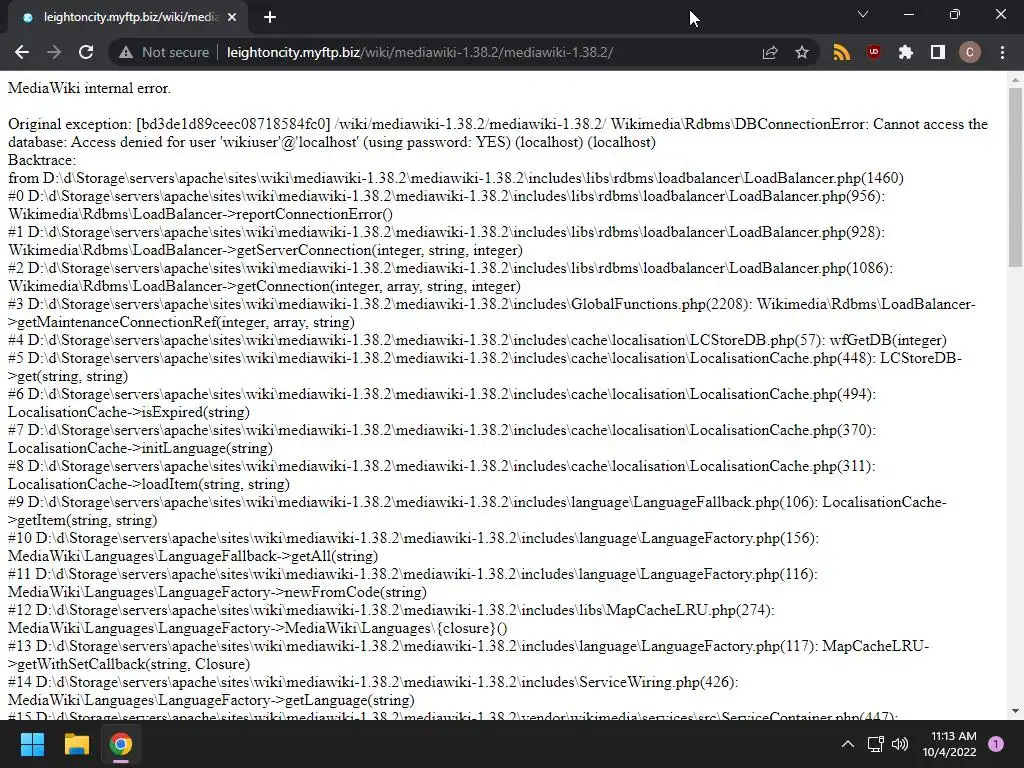Image resolution: width=1024 pixels, height=768 pixels.
Task: Select the leightoncity.myftp.biz wiki tab
Action: tap(128, 18)
